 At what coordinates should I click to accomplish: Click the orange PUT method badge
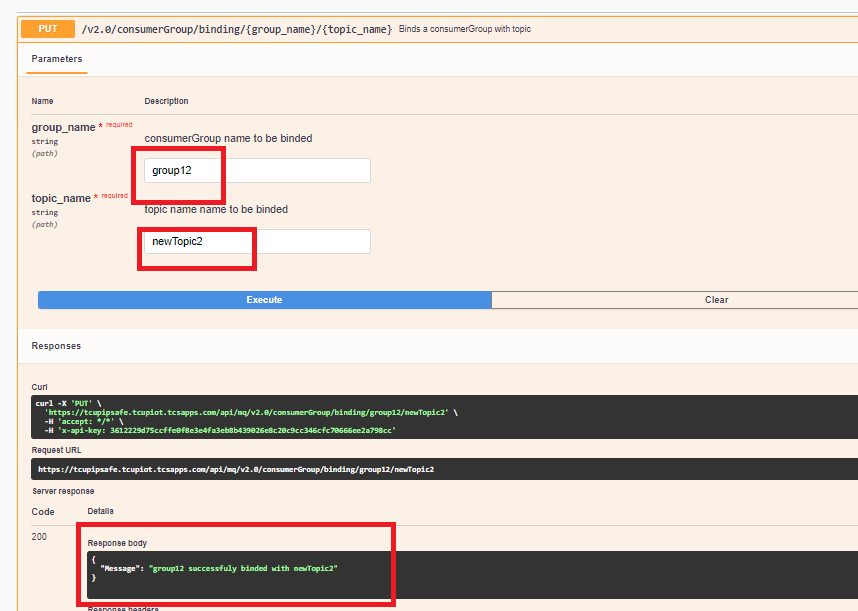pyautogui.click(x=48, y=29)
